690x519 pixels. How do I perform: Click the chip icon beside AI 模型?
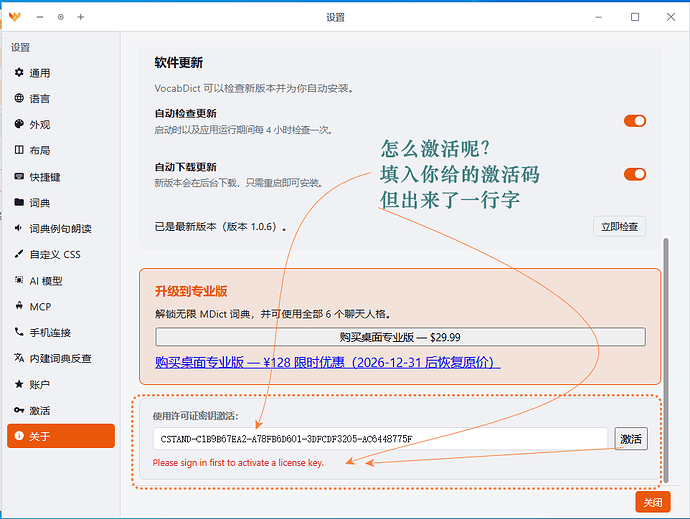coord(19,280)
